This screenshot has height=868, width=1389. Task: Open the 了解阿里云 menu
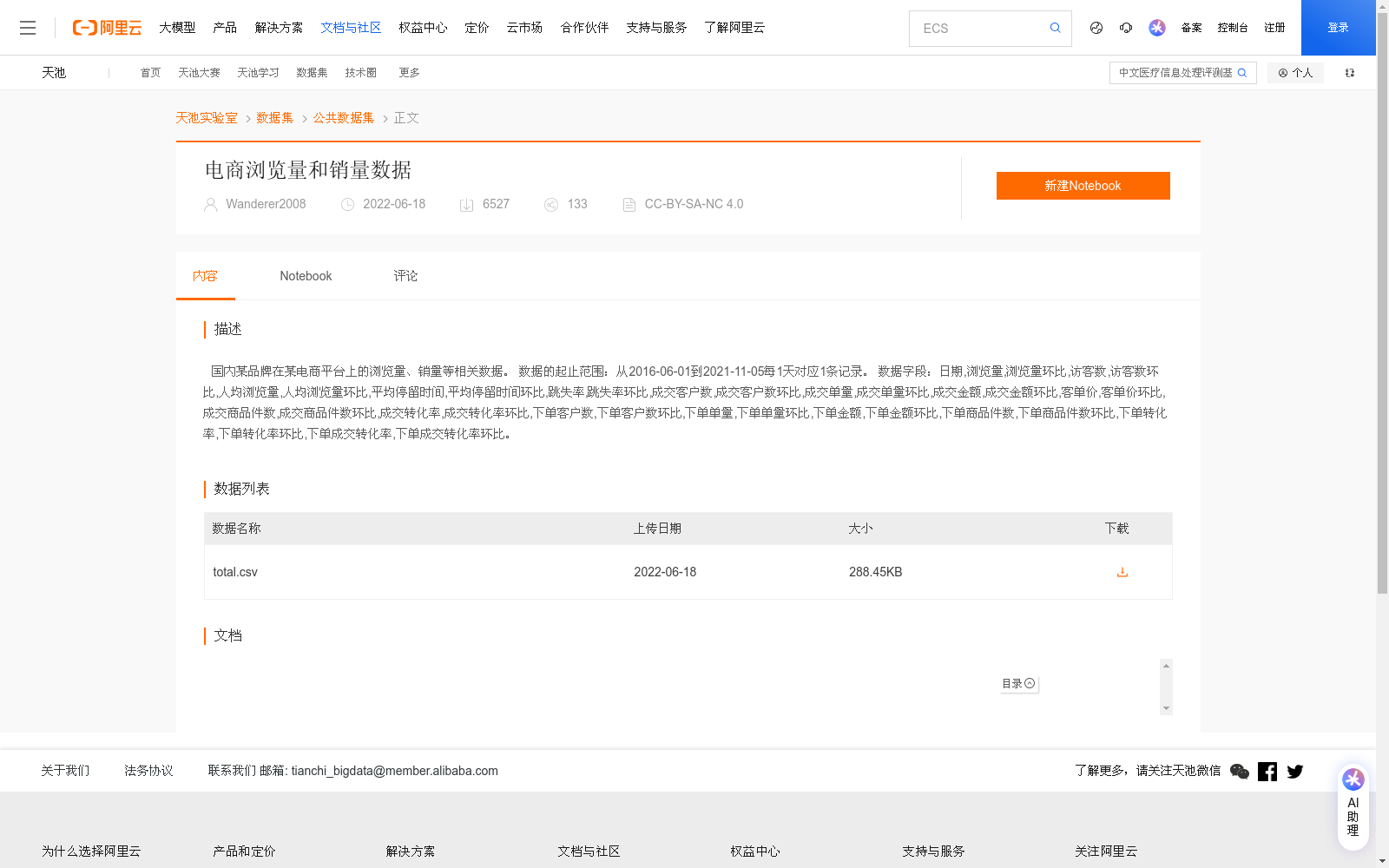734,28
